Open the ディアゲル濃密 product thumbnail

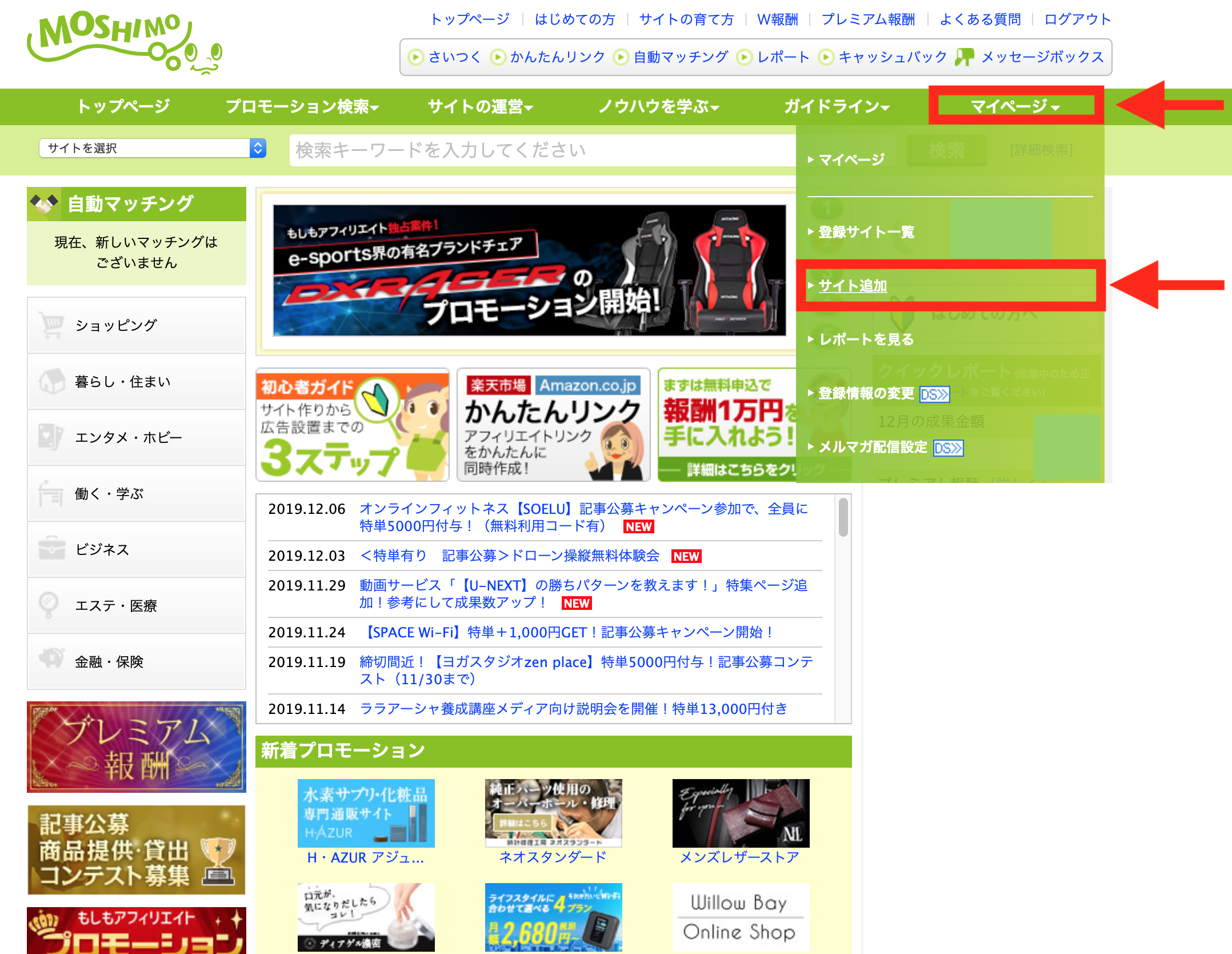point(366,917)
